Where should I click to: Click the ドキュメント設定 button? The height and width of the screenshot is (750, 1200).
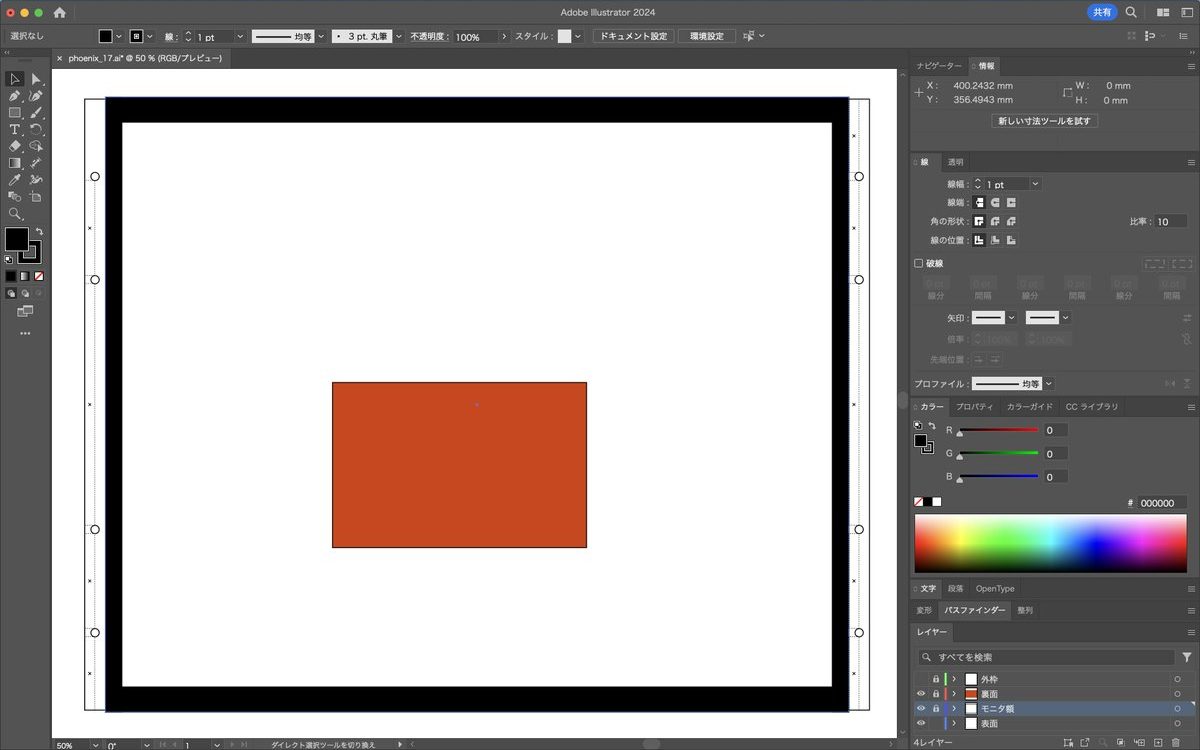tap(633, 36)
